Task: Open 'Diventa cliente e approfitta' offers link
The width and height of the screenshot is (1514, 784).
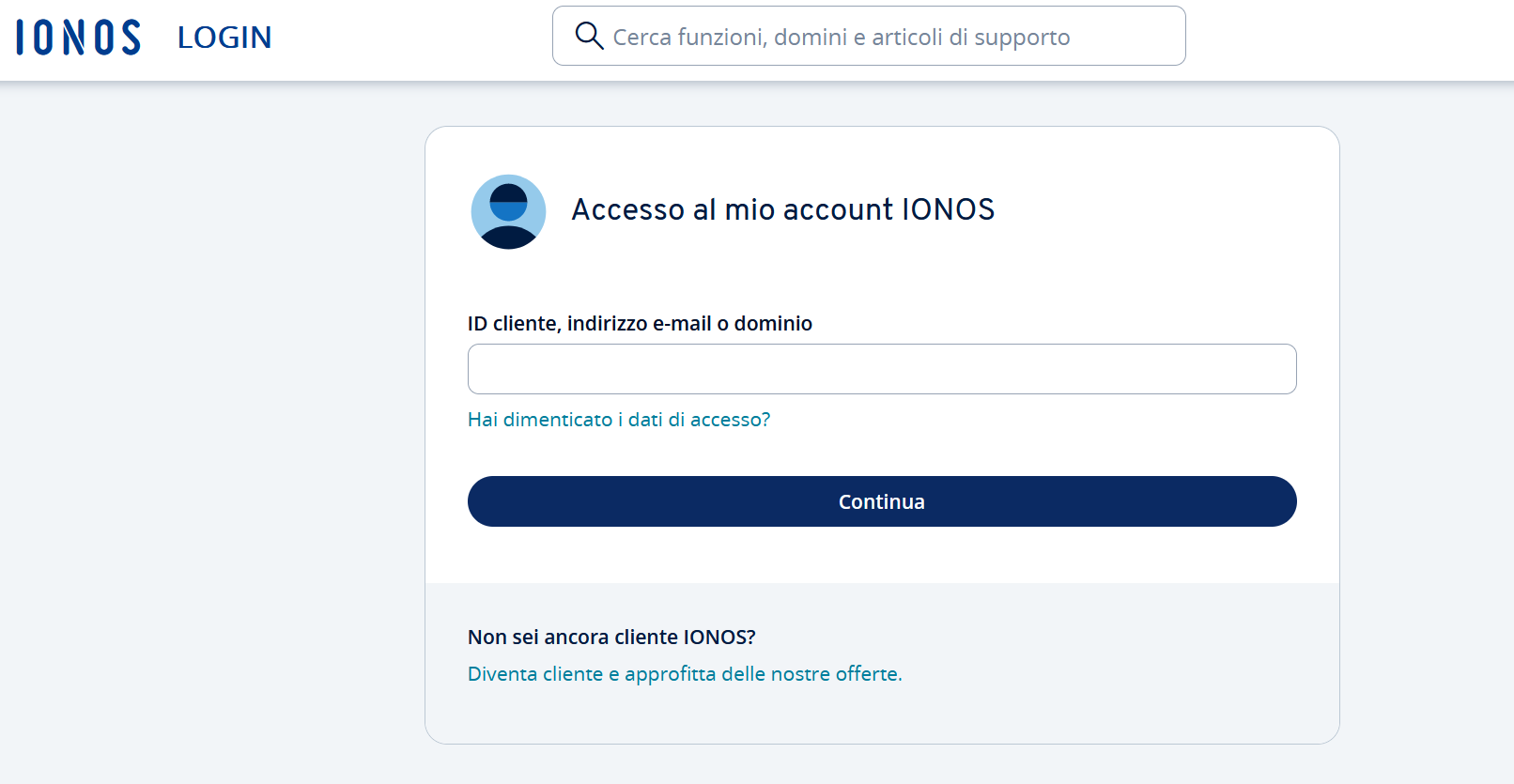Action: point(685,674)
